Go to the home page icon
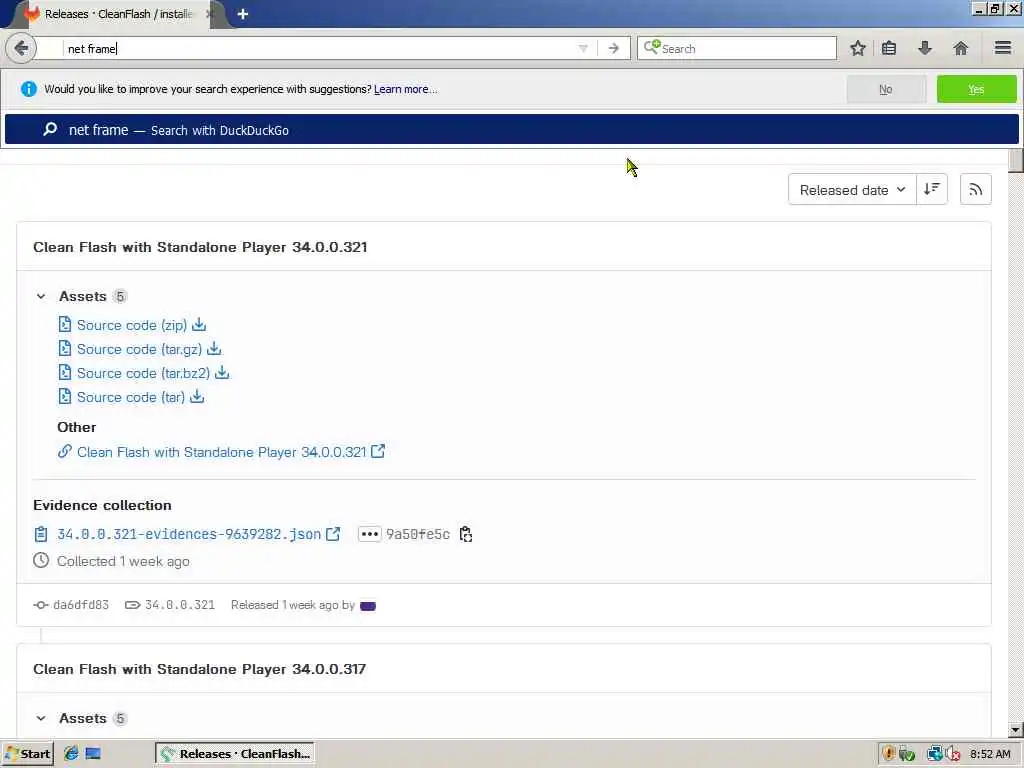The height and width of the screenshot is (768, 1024). click(x=961, y=48)
